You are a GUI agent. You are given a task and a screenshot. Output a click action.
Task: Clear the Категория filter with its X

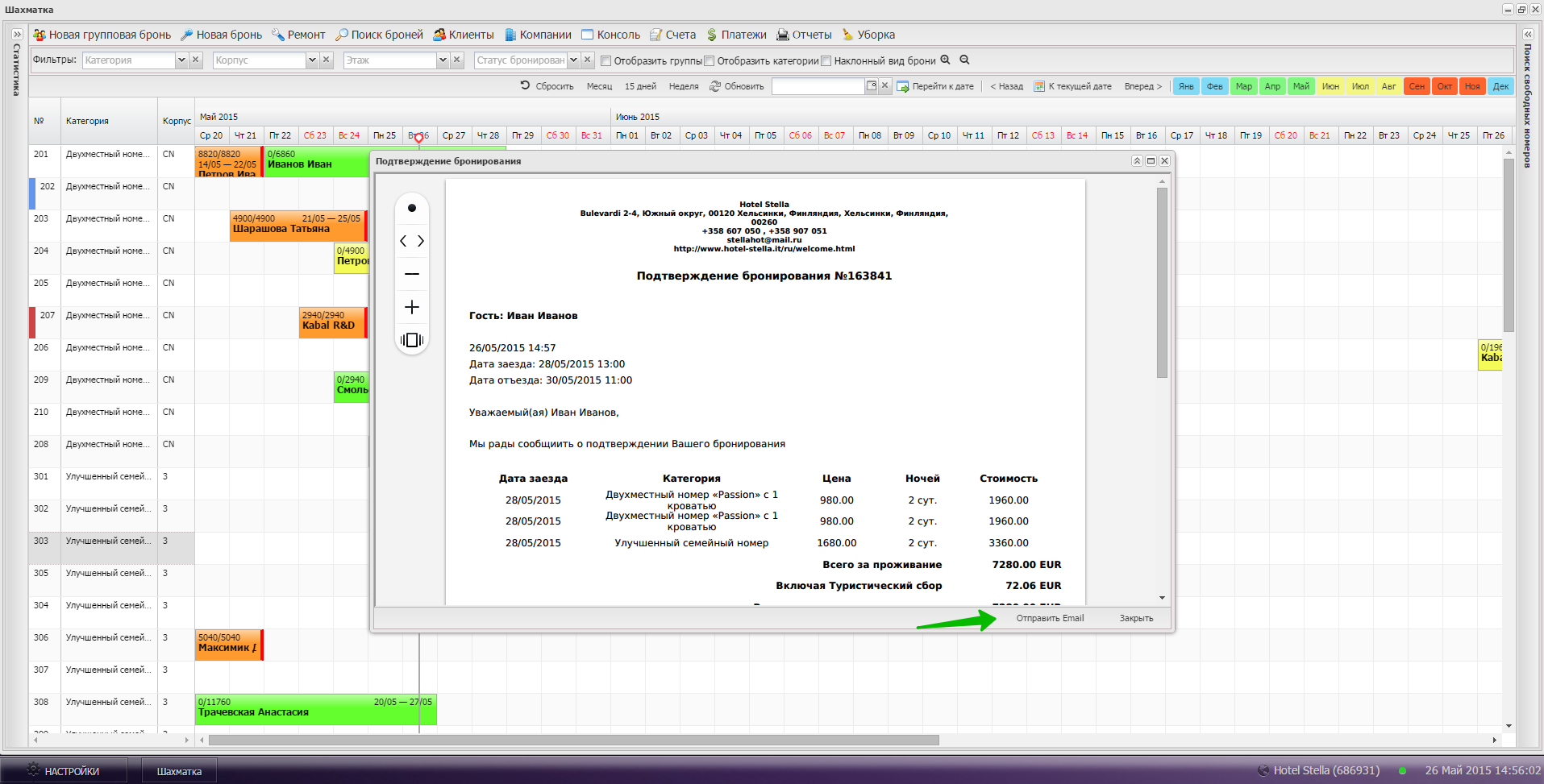(x=195, y=60)
